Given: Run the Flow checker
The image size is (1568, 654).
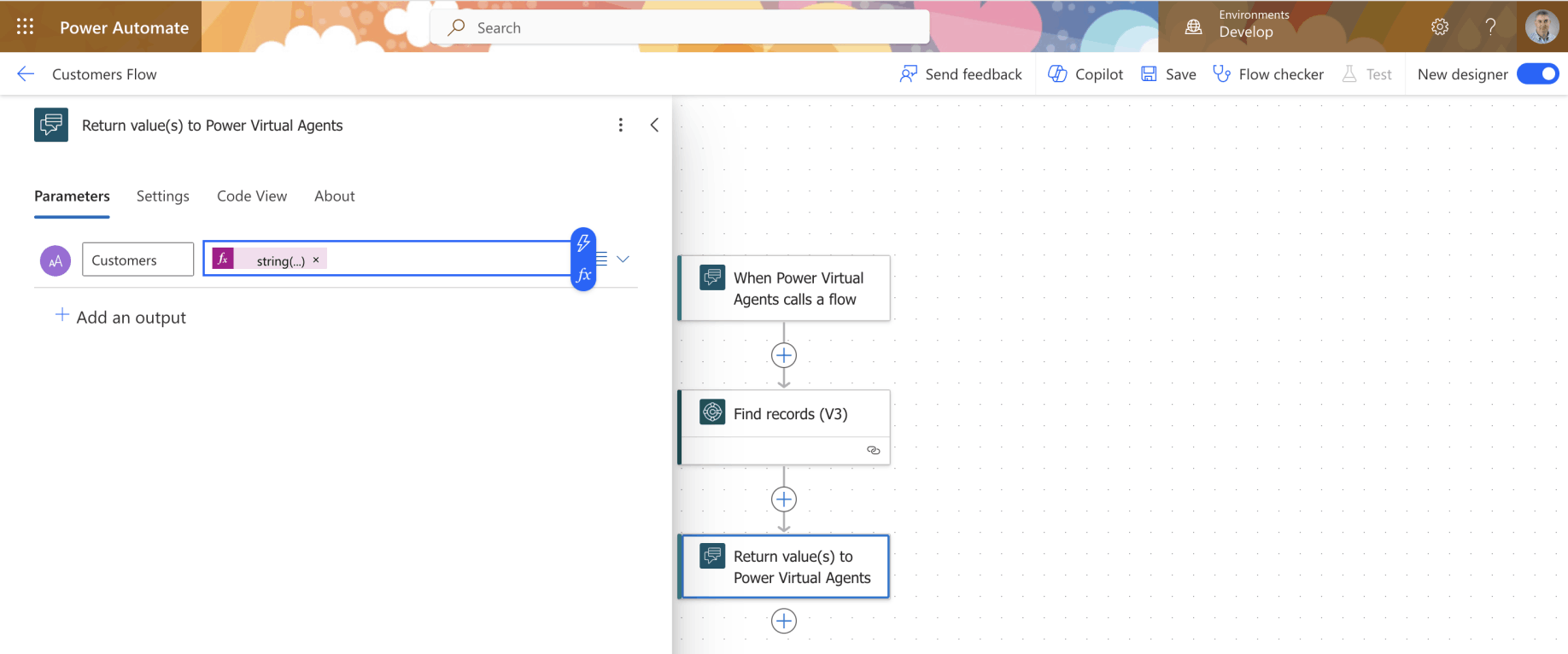Looking at the screenshot, I should tap(1268, 74).
